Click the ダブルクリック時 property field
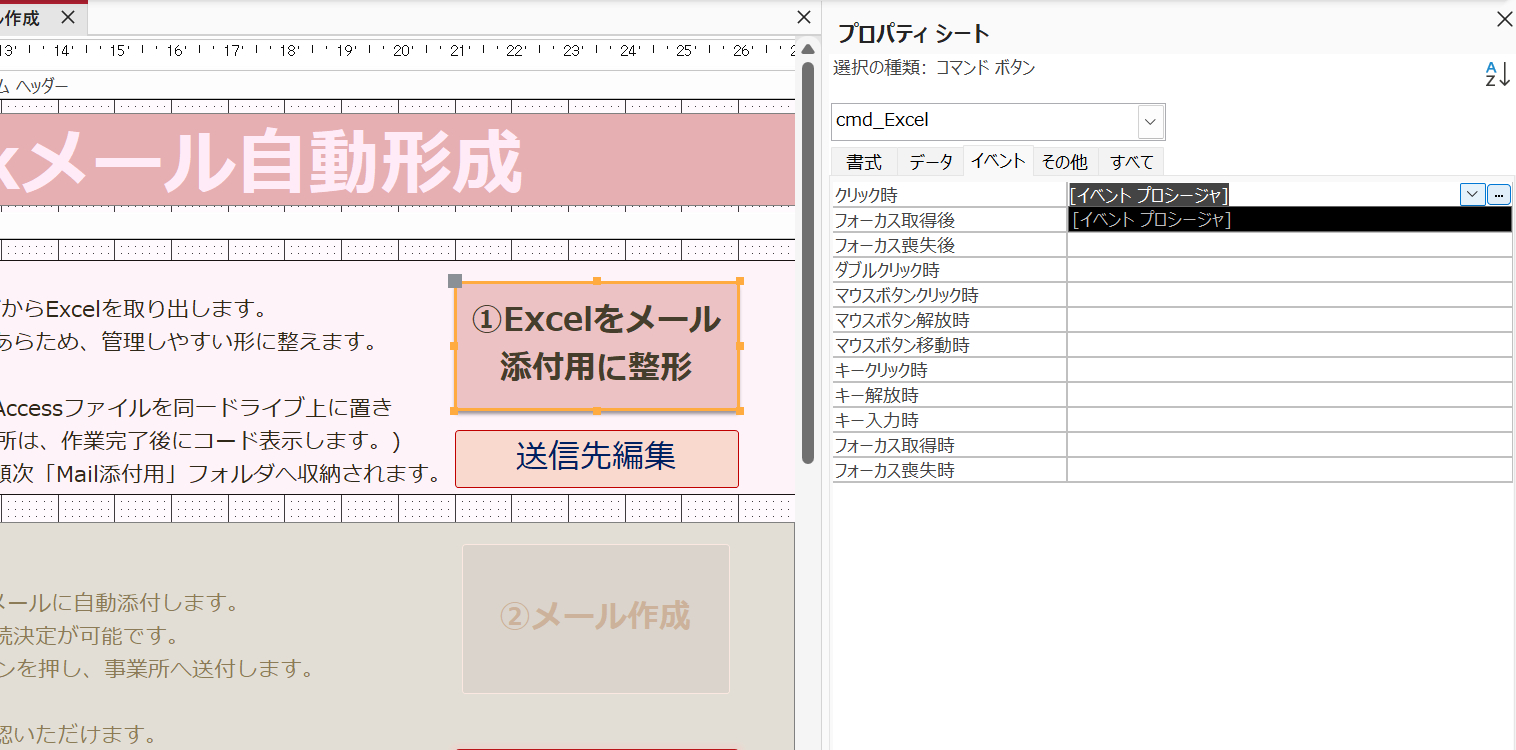This screenshot has height=750, width=1516. (1289, 270)
